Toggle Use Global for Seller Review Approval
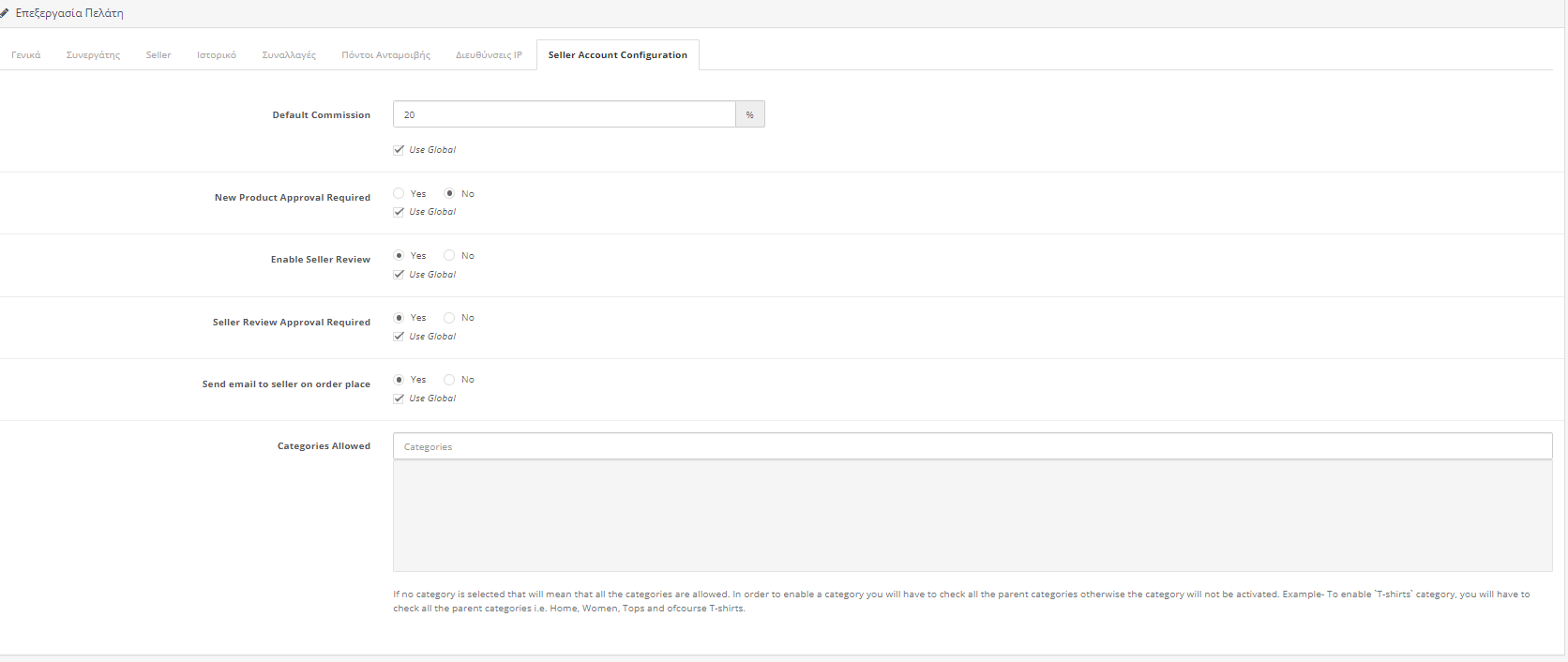The width and height of the screenshot is (1568, 662). (399, 337)
